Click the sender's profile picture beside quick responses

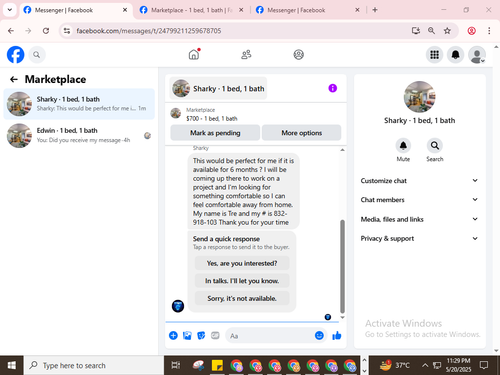178,306
